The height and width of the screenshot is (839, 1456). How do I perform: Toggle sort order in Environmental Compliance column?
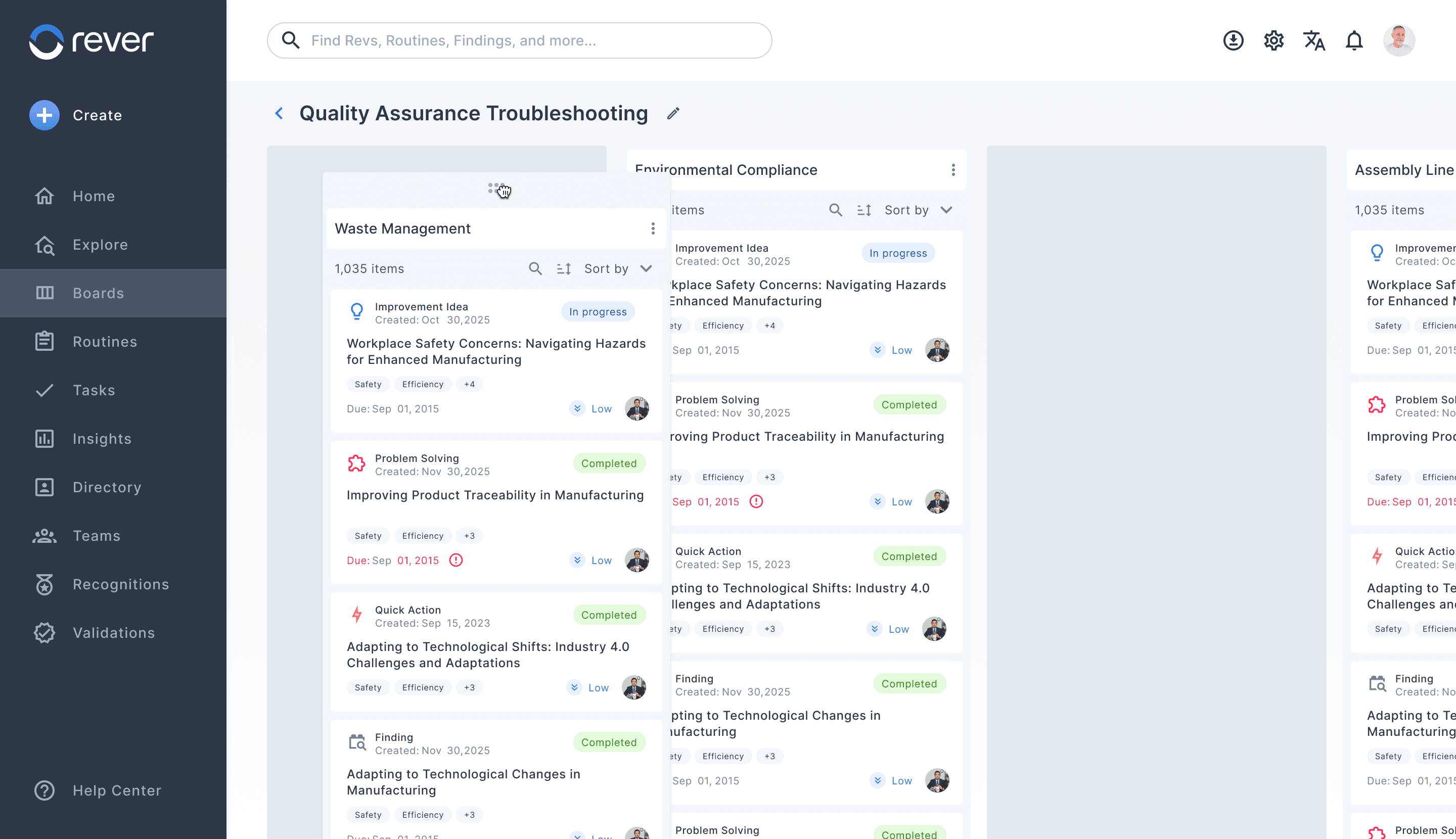point(864,210)
